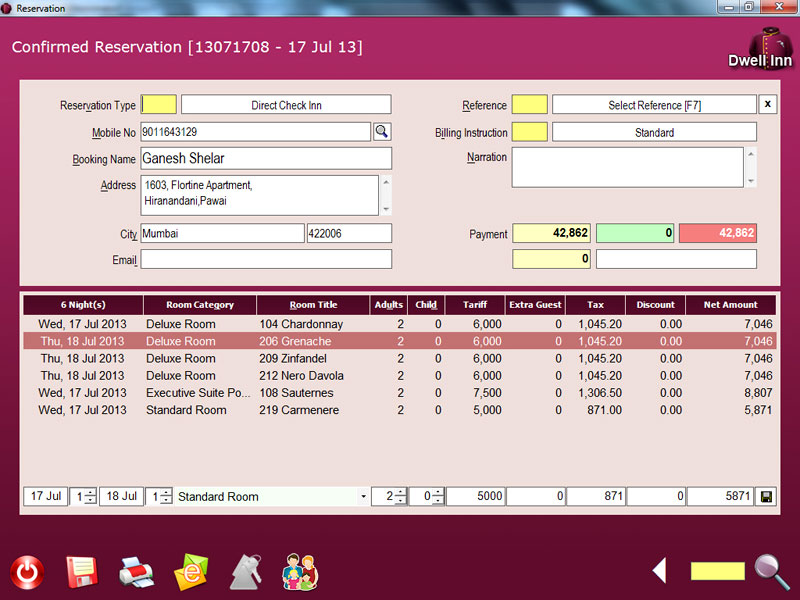The height and width of the screenshot is (600, 800).
Task: Click the room key tag icon
Action: [245, 572]
